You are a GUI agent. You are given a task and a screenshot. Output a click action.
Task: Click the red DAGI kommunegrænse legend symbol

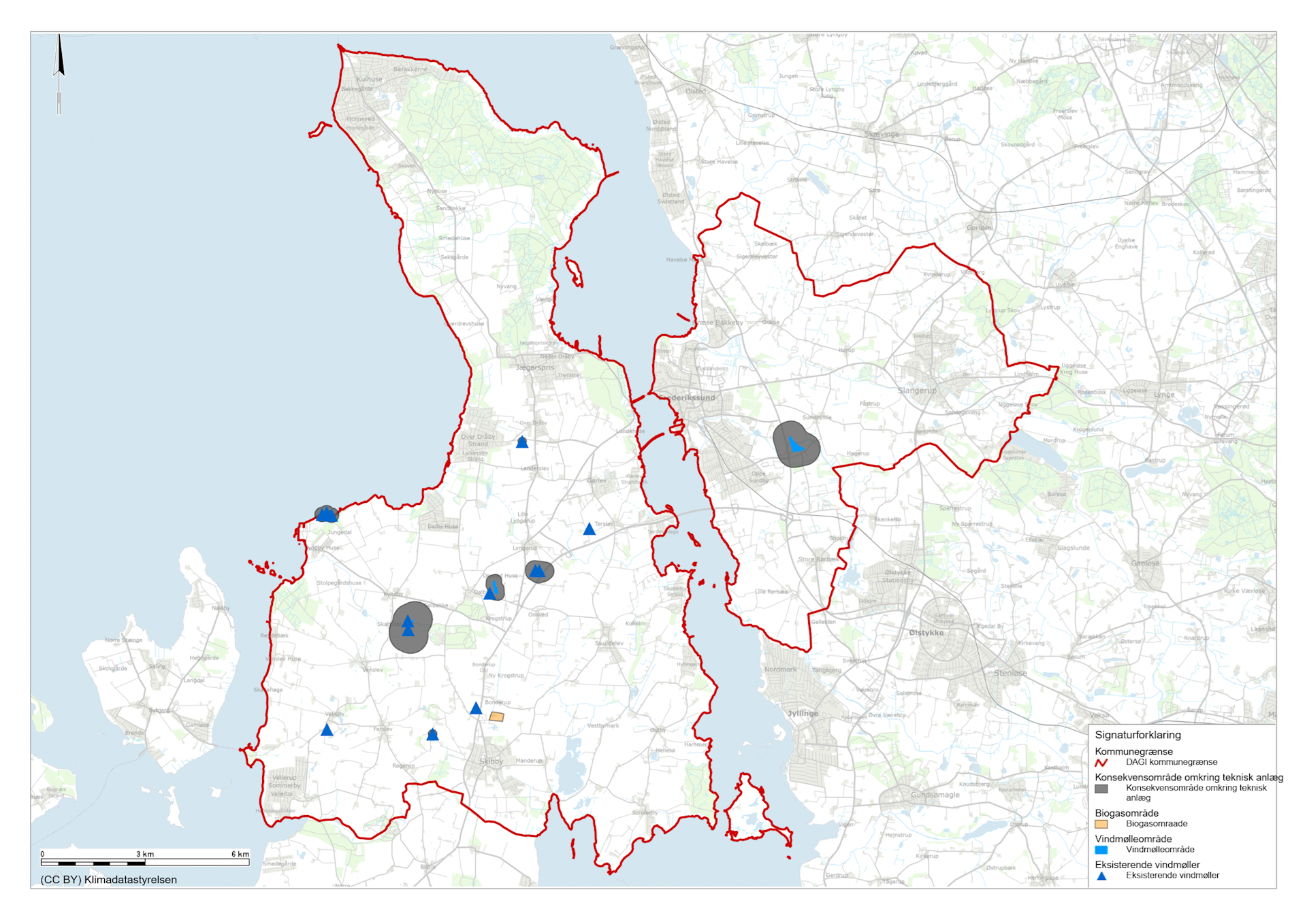tap(1101, 763)
